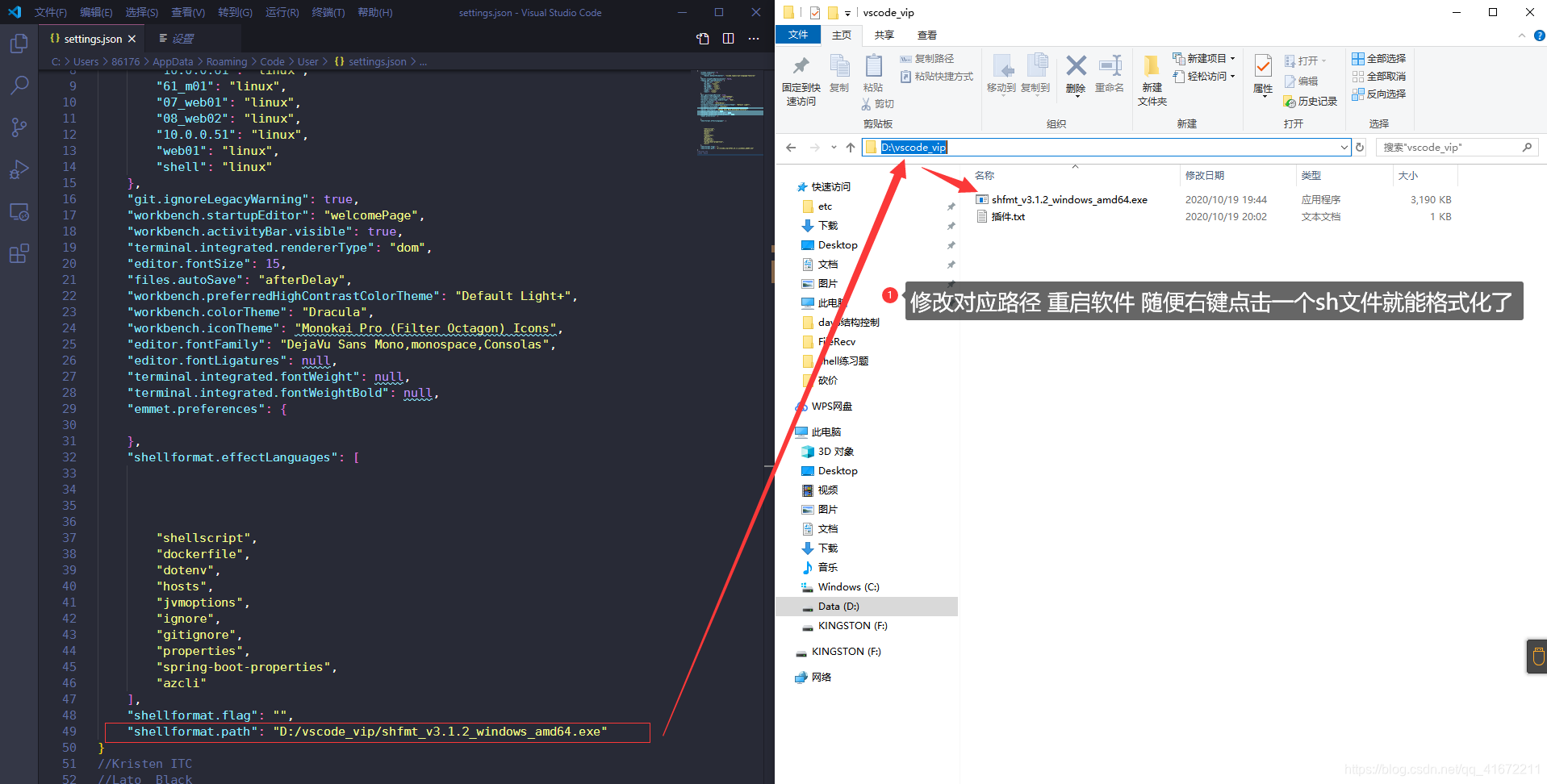1547x784 pixels.
Task: Open the 选择(S) menu in VS Code
Action: 142,12
